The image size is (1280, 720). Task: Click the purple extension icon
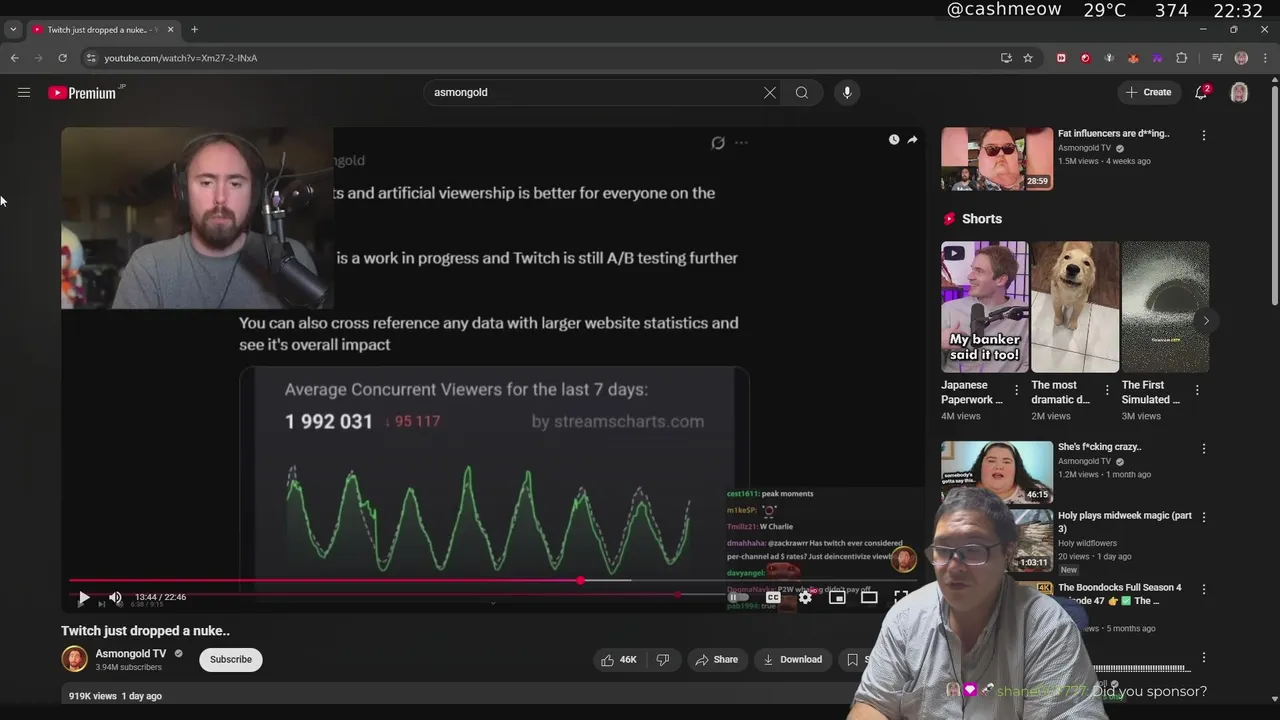(1157, 58)
